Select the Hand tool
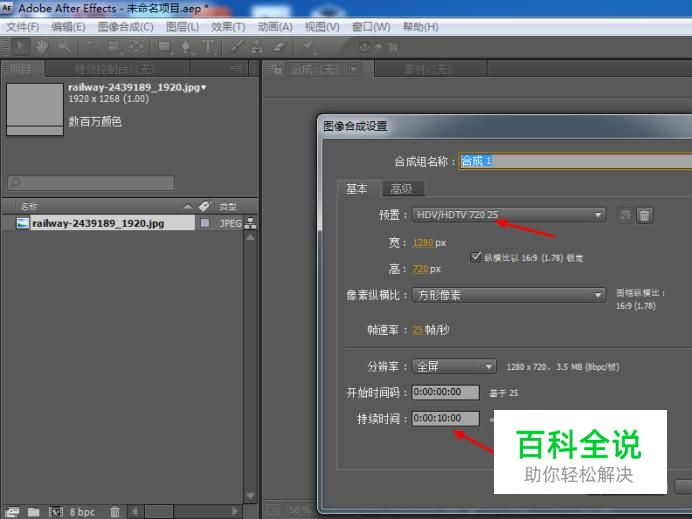 (x=41, y=46)
